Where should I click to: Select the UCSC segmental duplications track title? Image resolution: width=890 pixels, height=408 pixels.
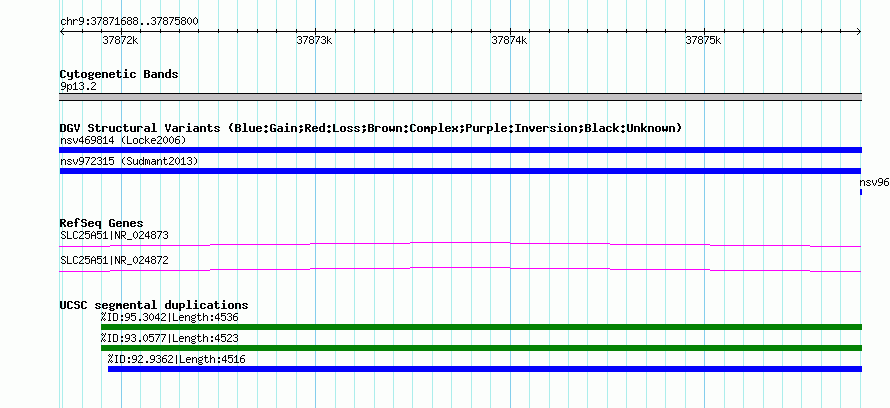(154, 305)
